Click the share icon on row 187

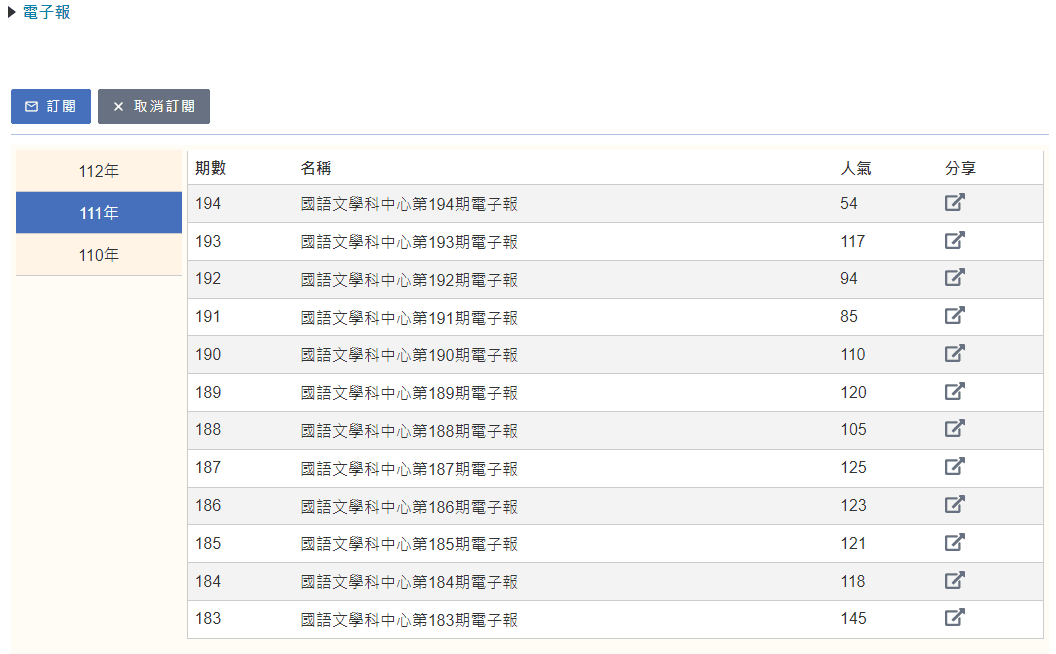pyautogui.click(x=954, y=466)
